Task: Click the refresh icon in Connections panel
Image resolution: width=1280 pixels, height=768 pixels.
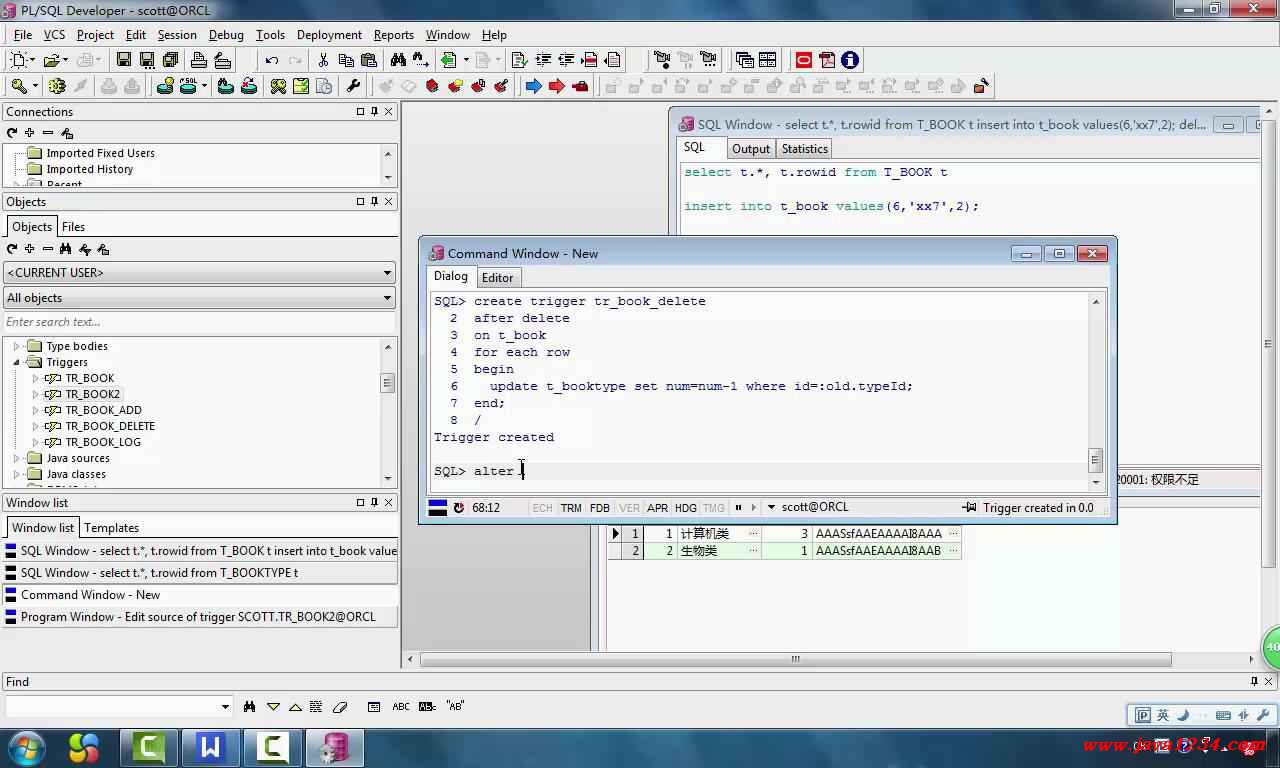Action: [12, 133]
